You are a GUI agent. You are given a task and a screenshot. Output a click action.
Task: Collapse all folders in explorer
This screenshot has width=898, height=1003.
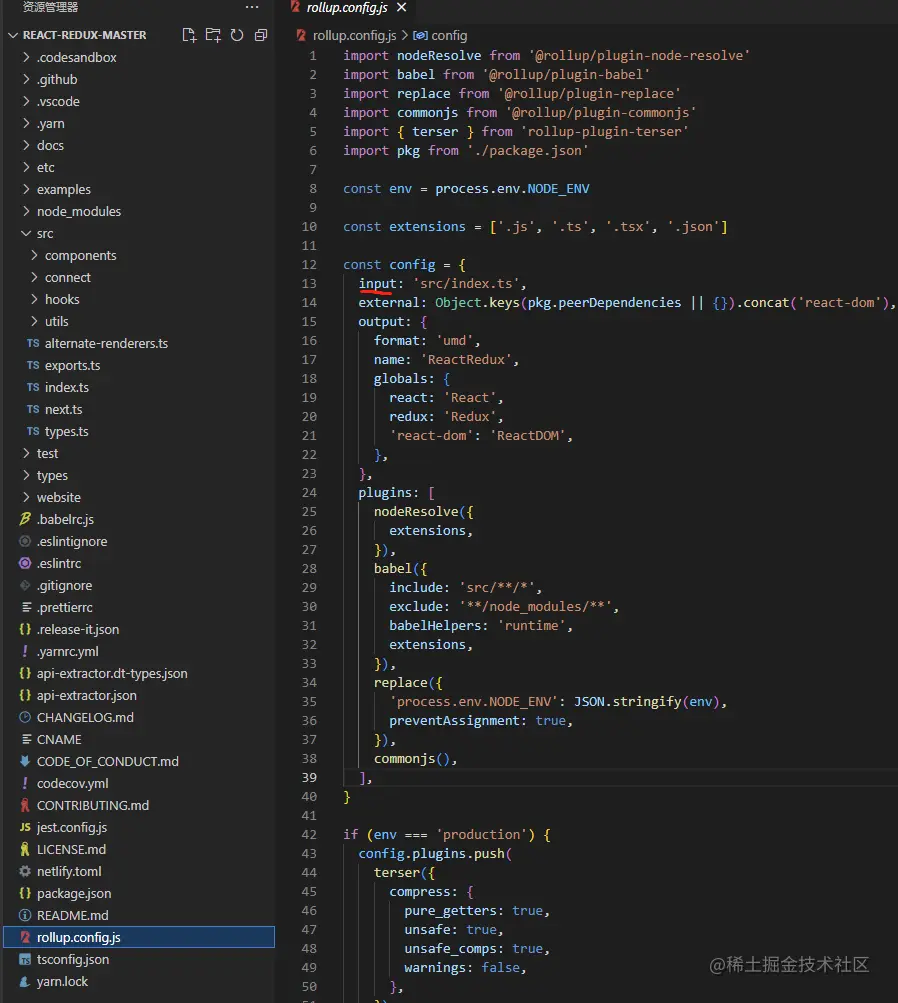pyautogui.click(x=260, y=35)
